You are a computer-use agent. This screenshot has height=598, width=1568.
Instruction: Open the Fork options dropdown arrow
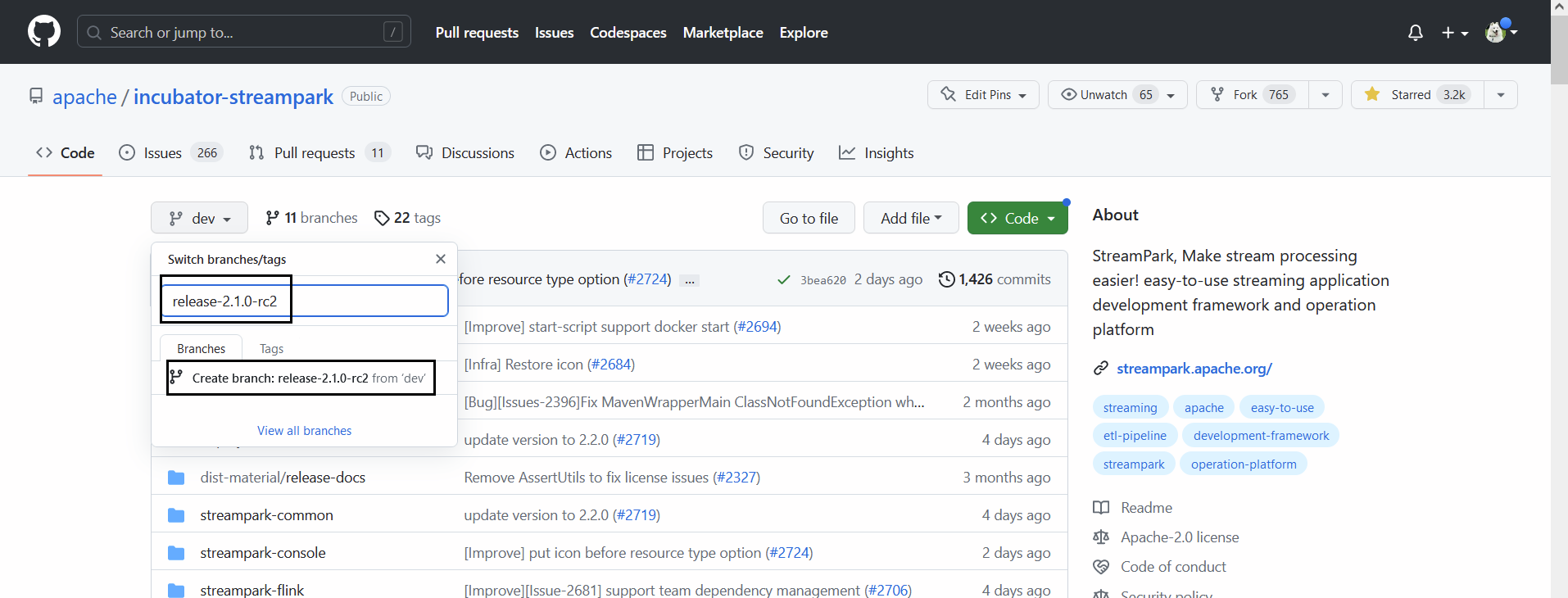click(1325, 95)
